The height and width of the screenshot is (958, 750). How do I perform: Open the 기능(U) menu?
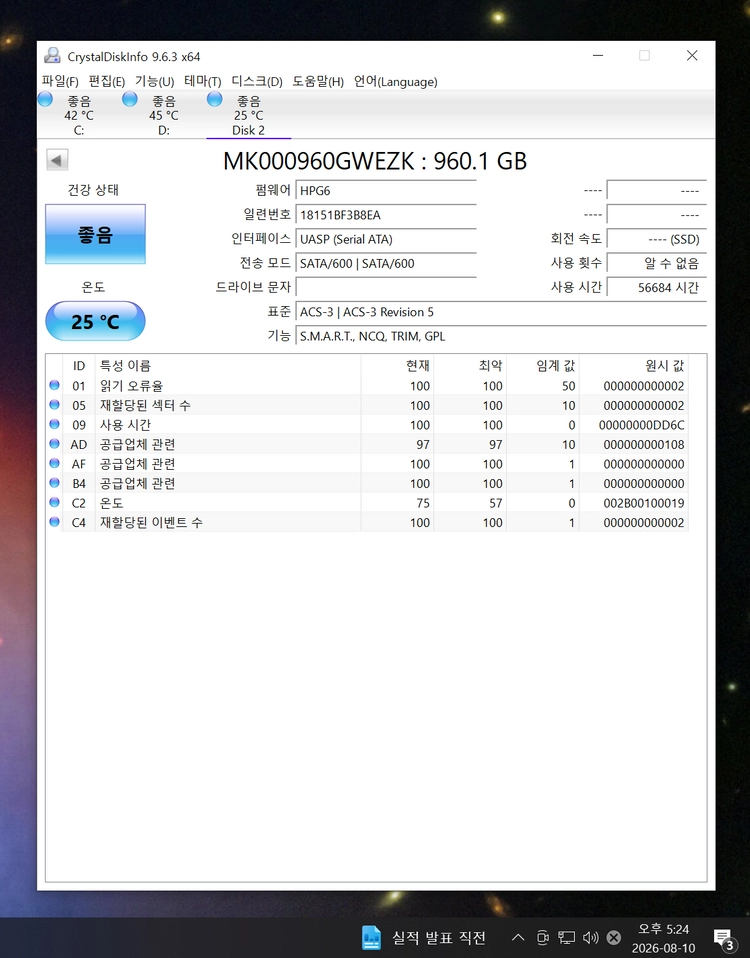[155, 81]
